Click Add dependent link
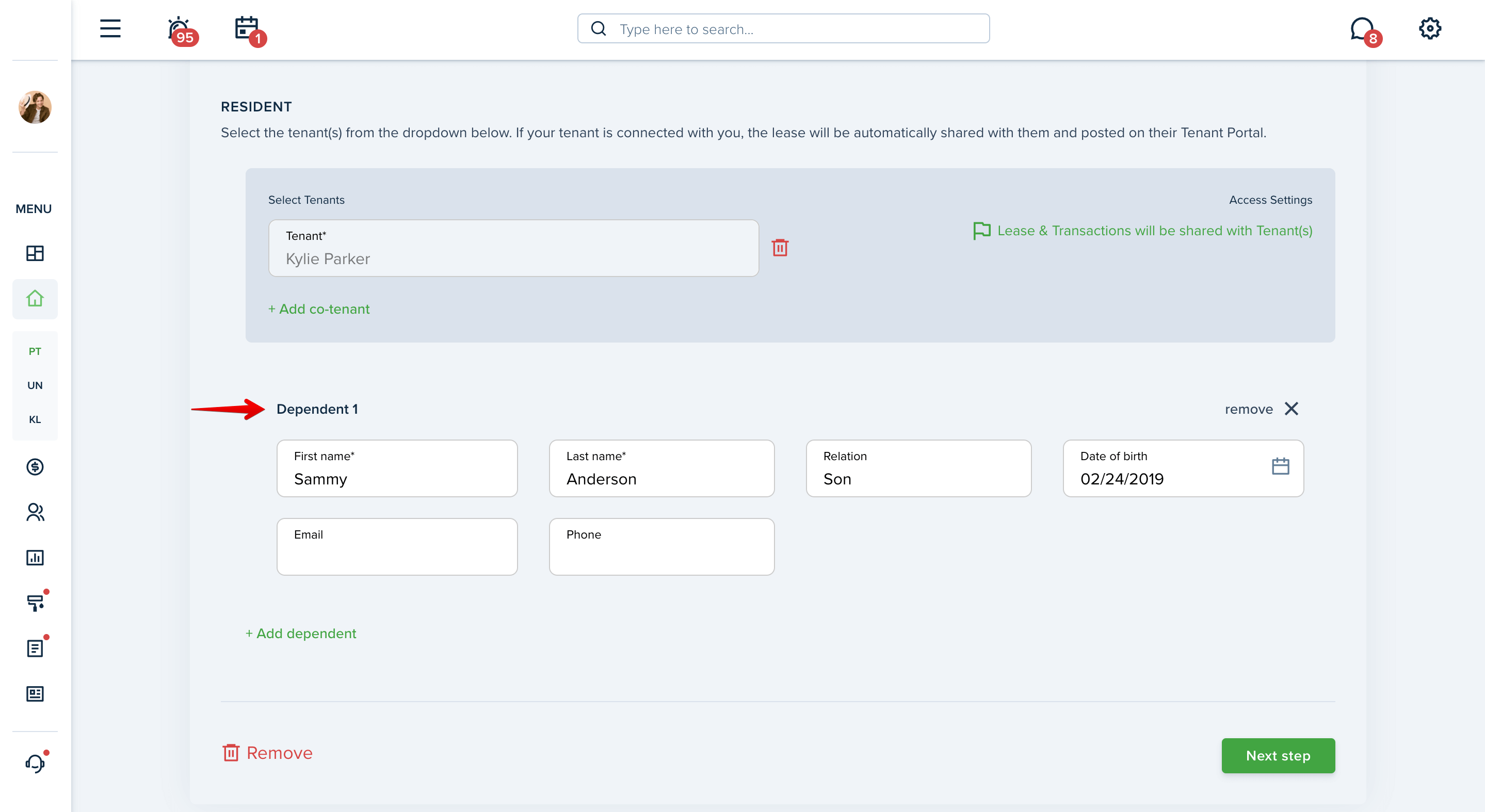The width and height of the screenshot is (1485, 812). [x=301, y=634]
